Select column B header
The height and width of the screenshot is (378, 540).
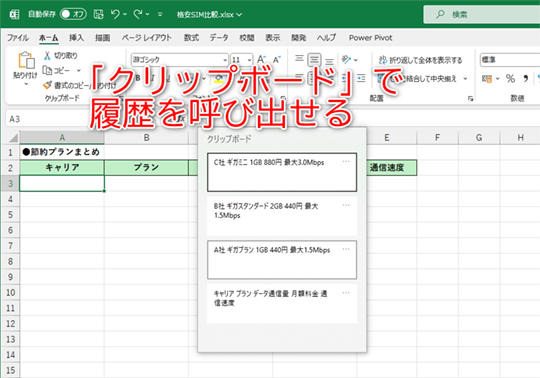coord(146,138)
